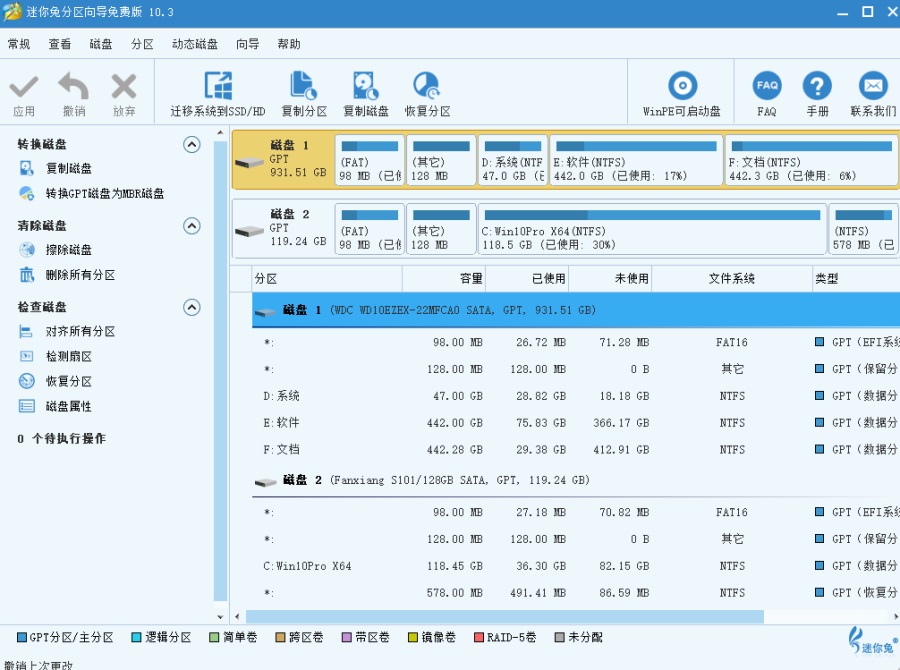Sort by the 未使用 column header
Screen dimensions: 900x670
coord(610,278)
